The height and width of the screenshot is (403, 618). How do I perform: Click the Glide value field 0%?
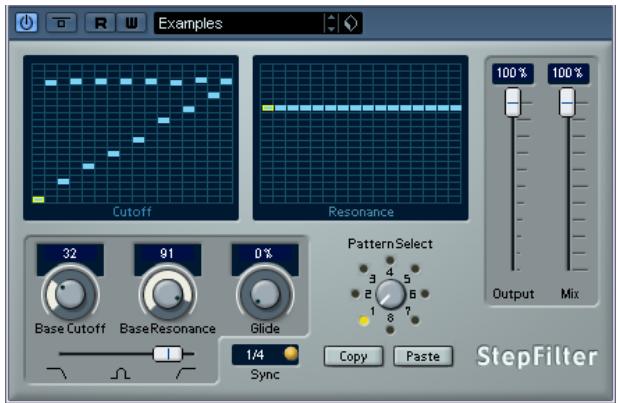pyautogui.click(x=265, y=253)
